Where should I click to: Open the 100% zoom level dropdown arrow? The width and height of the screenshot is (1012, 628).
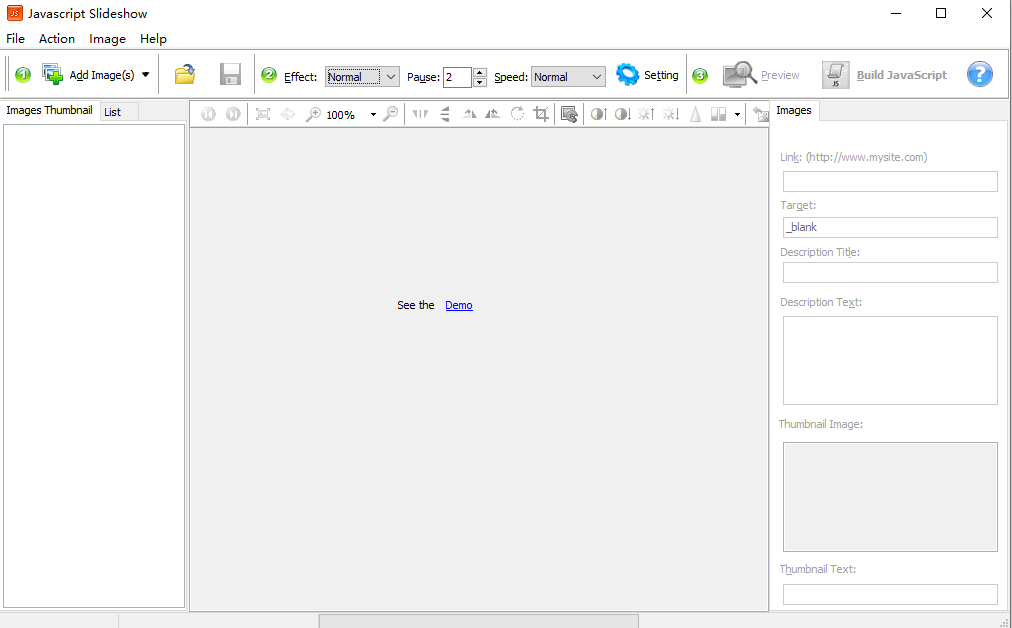pos(373,115)
